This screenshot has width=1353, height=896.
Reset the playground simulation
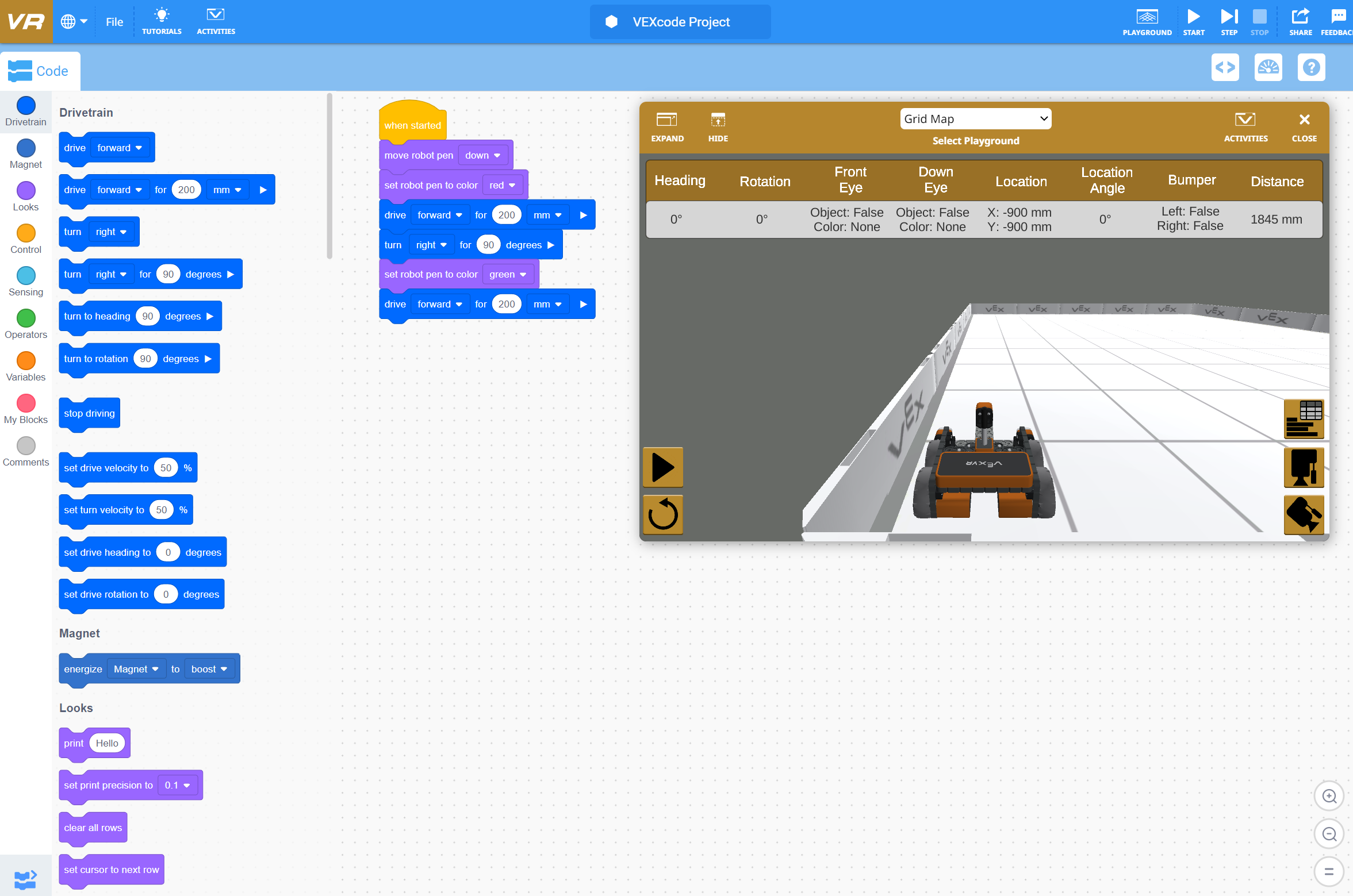click(x=662, y=515)
